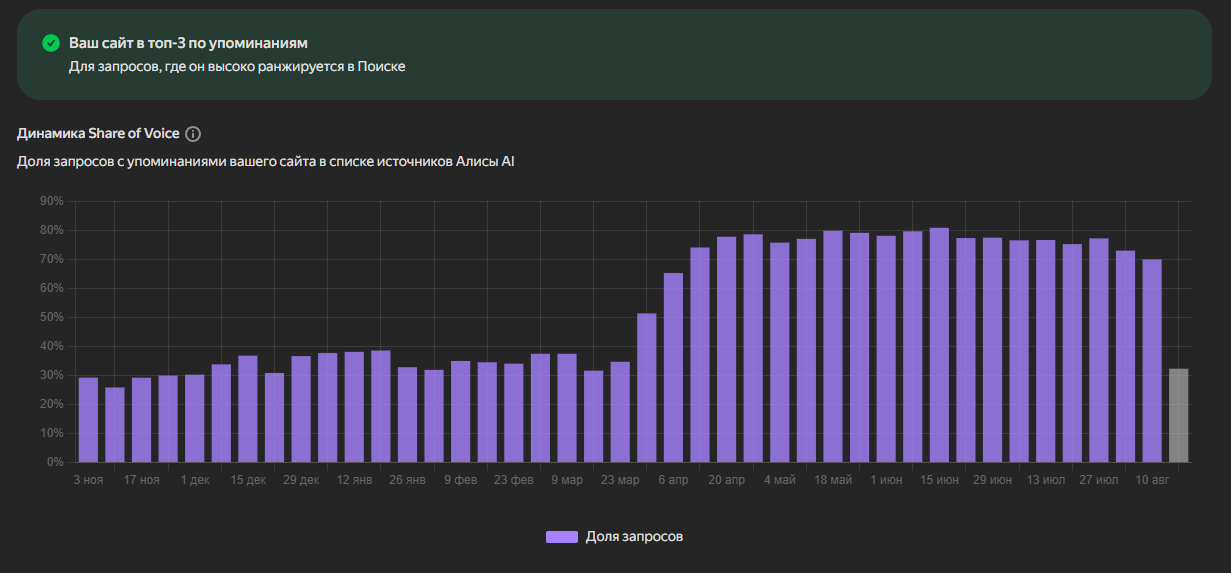This screenshot has height=573, width=1231.
Task: Select the bar above 9 фев
Action: (461, 412)
